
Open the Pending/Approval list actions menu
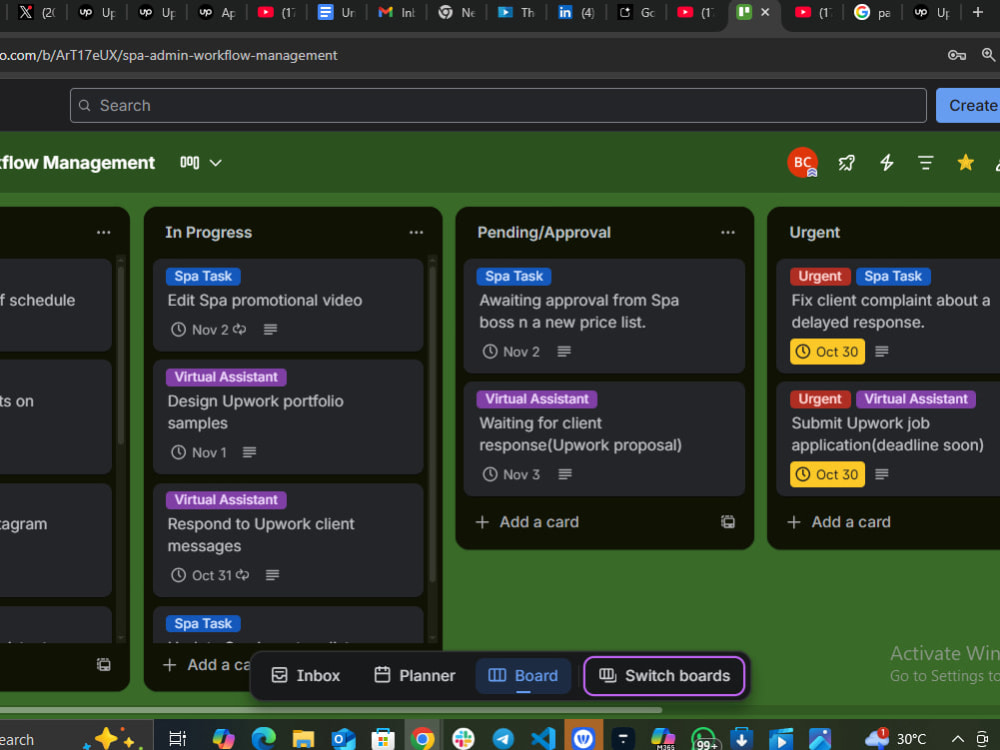(728, 233)
